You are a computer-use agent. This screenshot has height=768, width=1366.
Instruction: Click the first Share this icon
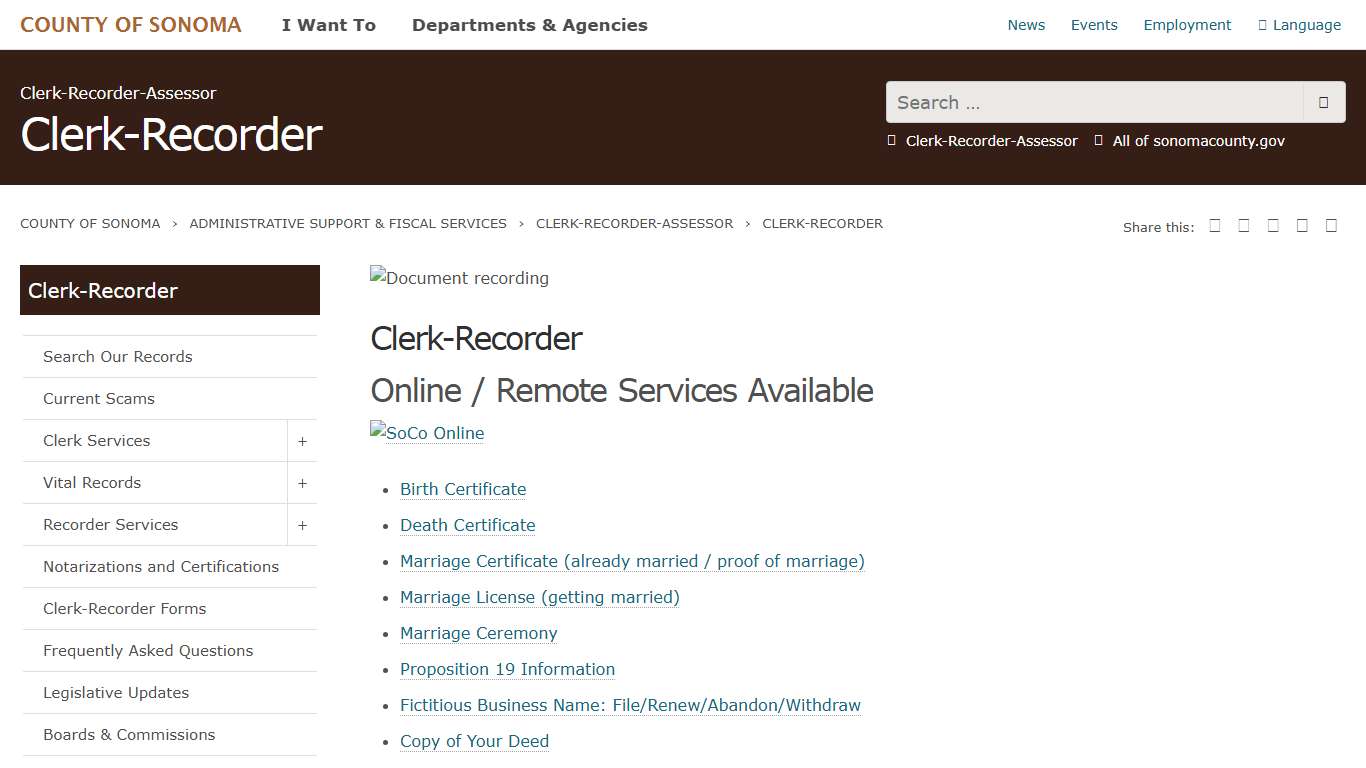click(x=1215, y=226)
